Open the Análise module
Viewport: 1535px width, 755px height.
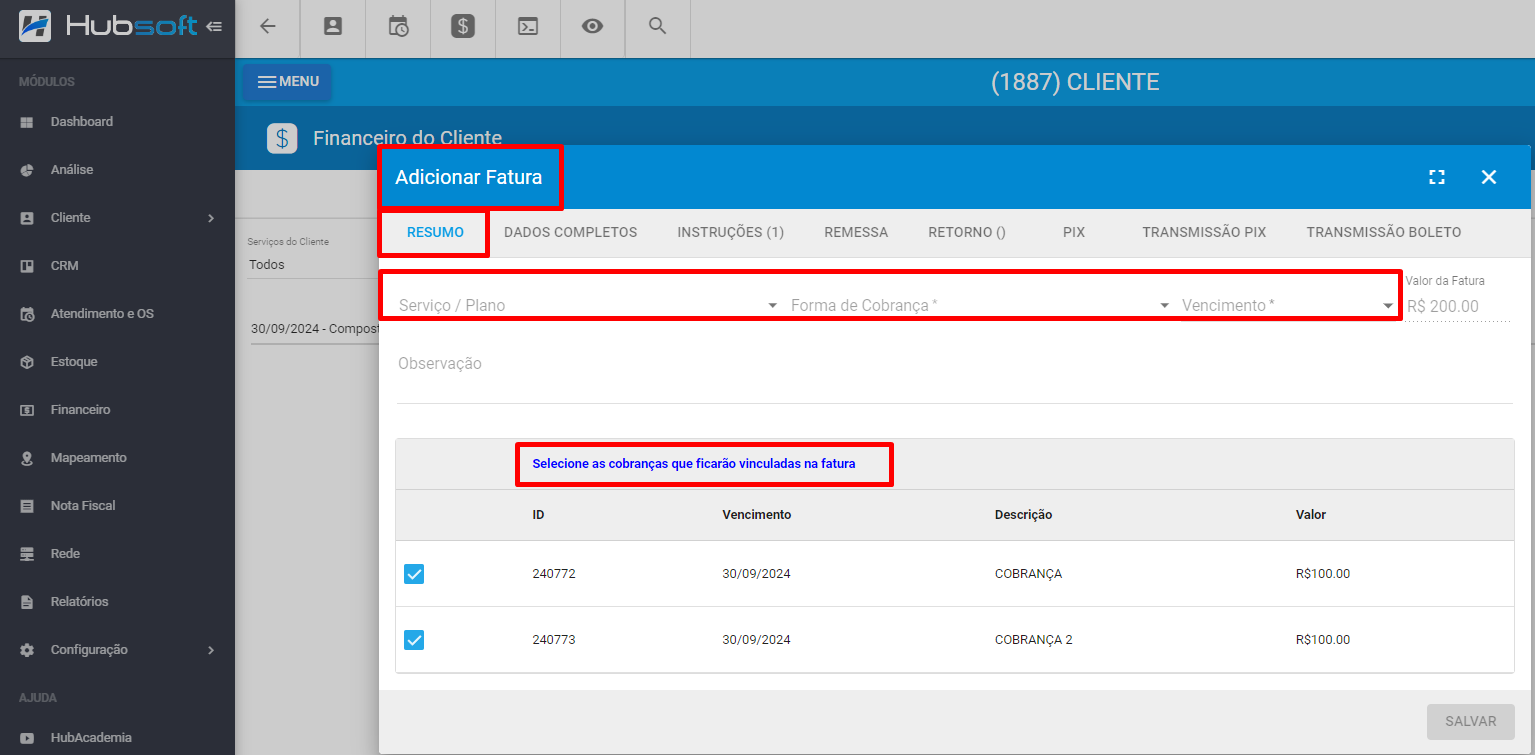pos(117,170)
